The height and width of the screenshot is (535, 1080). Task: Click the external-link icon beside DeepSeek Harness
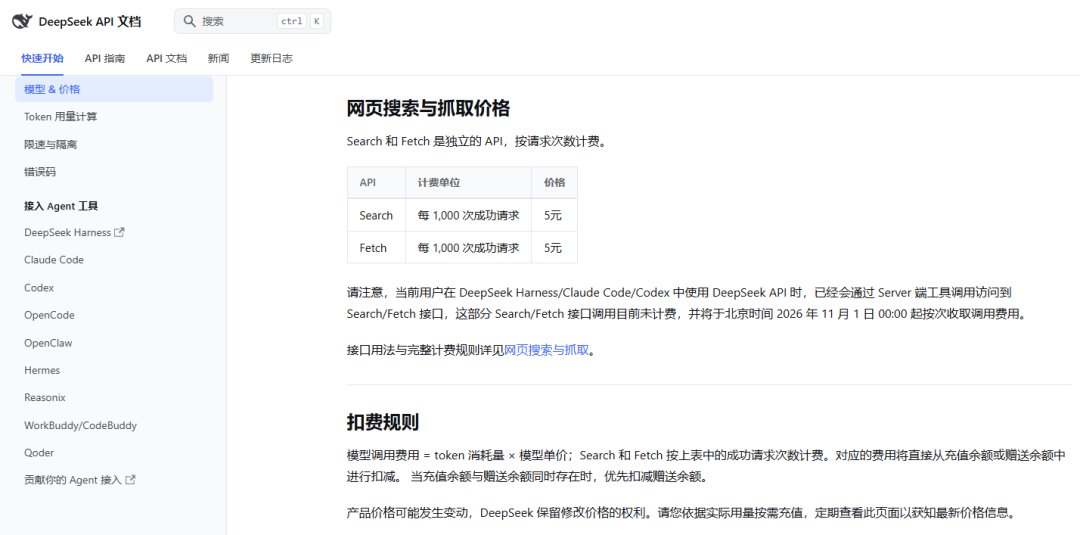pyautogui.click(x=119, y=232)
